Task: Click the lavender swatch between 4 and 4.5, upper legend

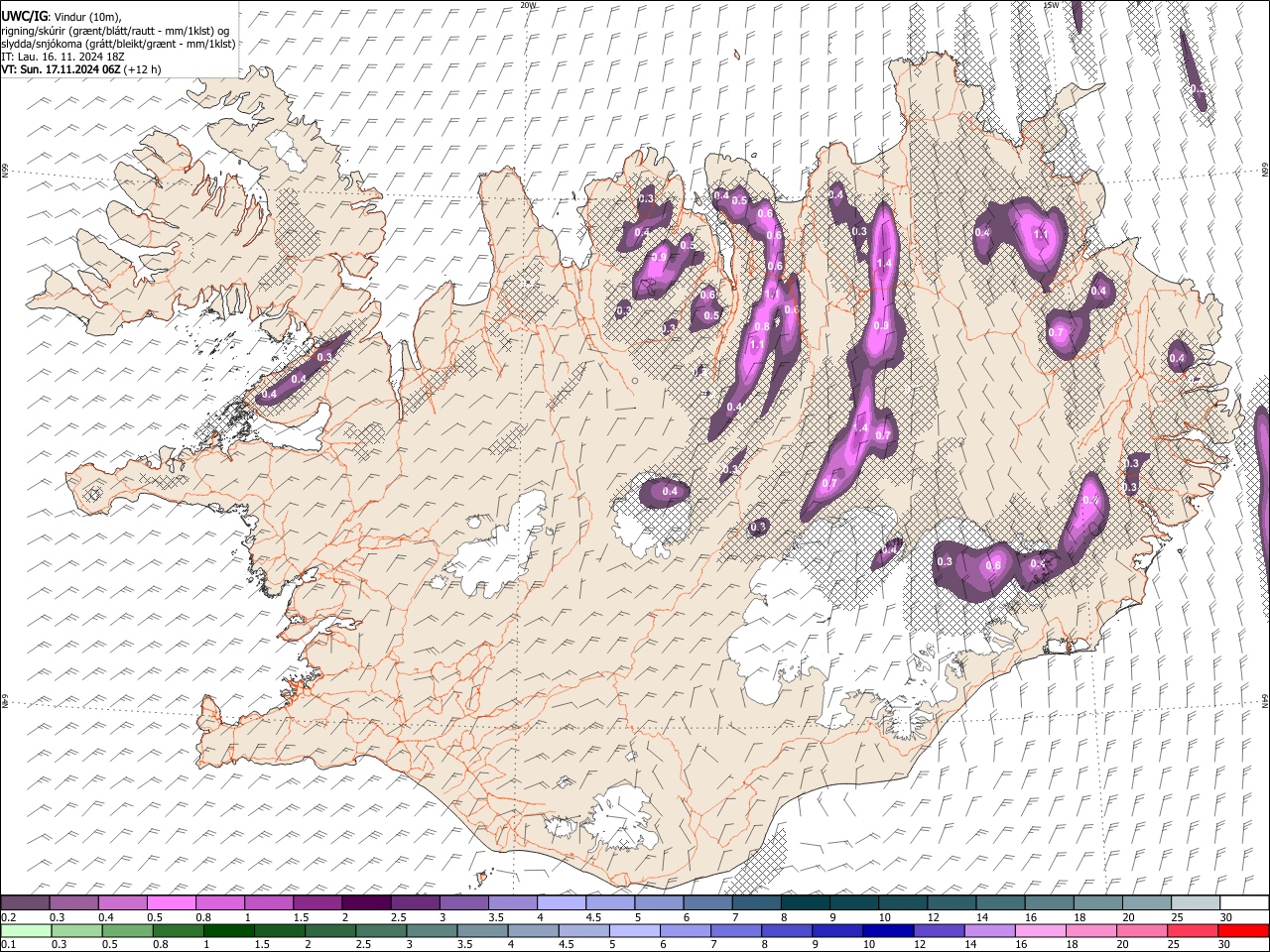Action: (x=561, y=903)
